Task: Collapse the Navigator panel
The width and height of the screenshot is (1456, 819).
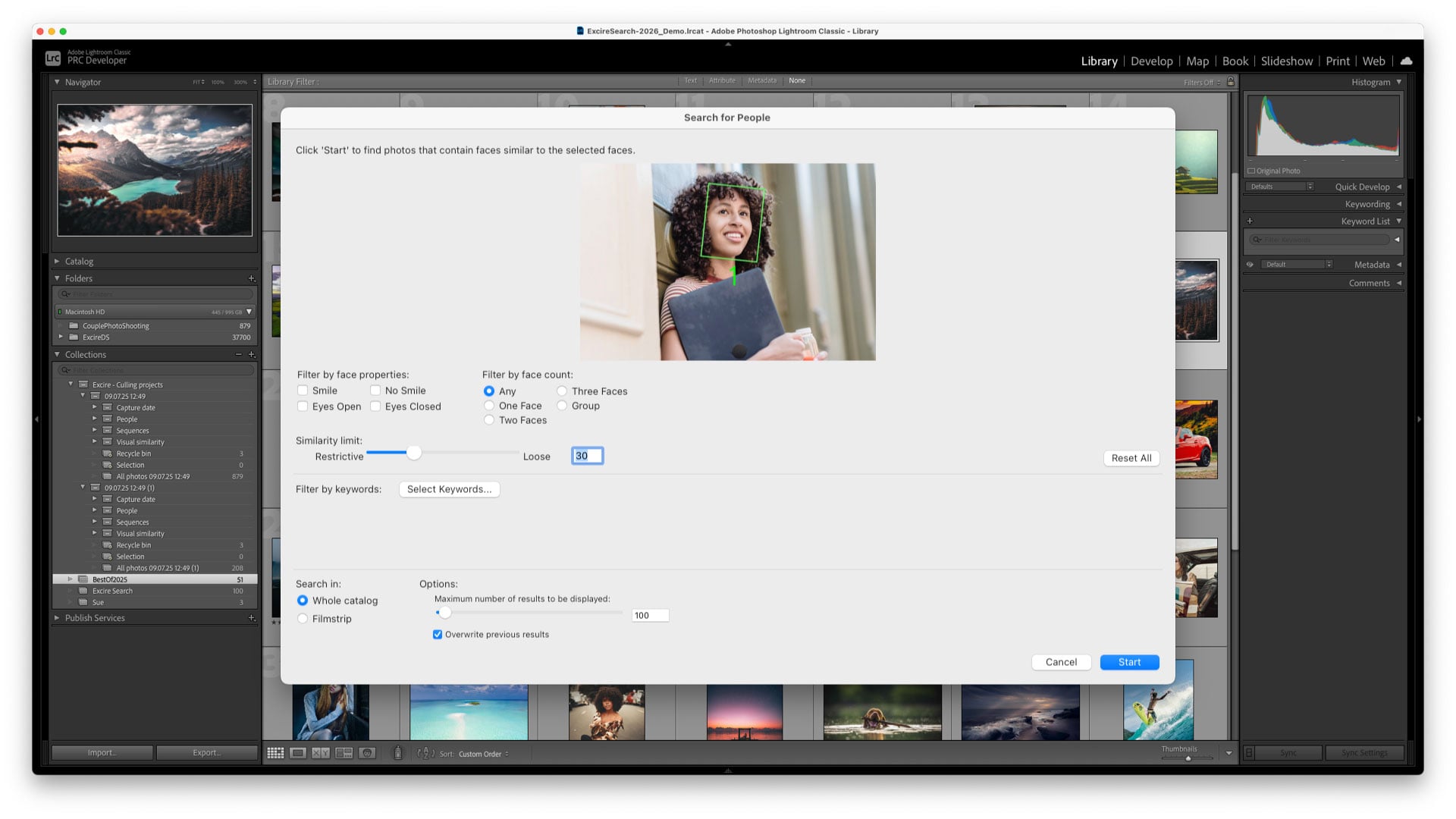Action: 57,82
